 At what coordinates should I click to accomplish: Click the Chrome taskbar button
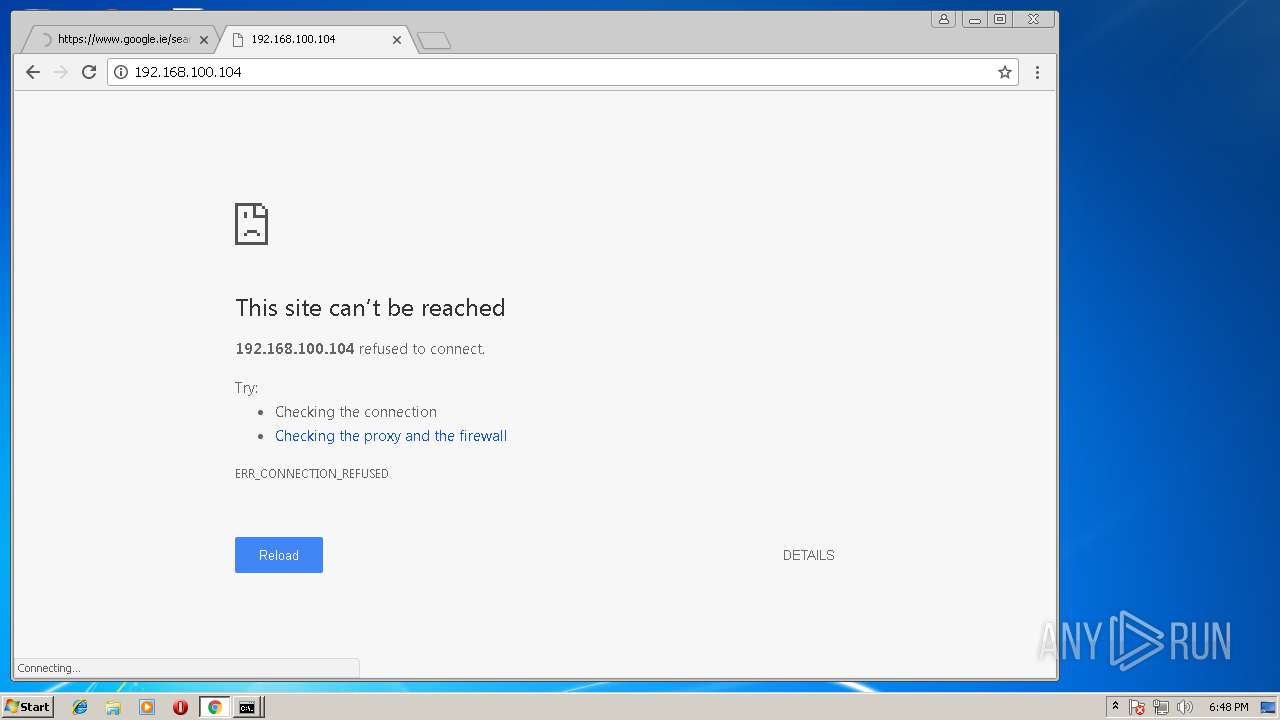(214, 707)
